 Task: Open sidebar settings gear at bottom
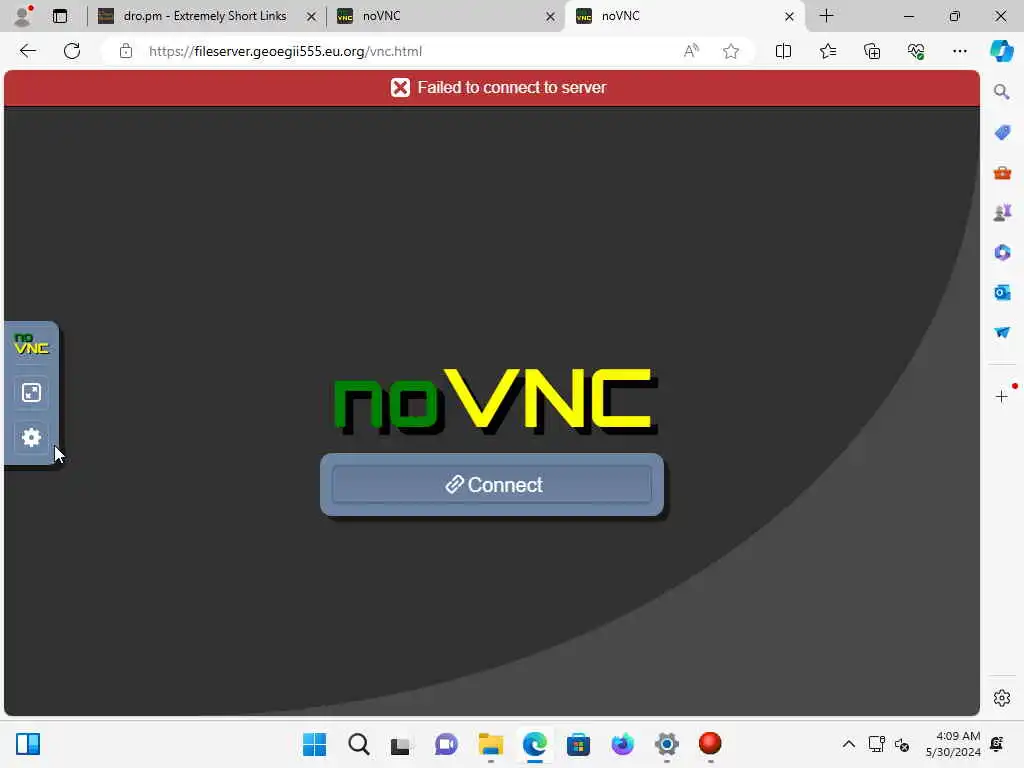(x=1002, y=698)
